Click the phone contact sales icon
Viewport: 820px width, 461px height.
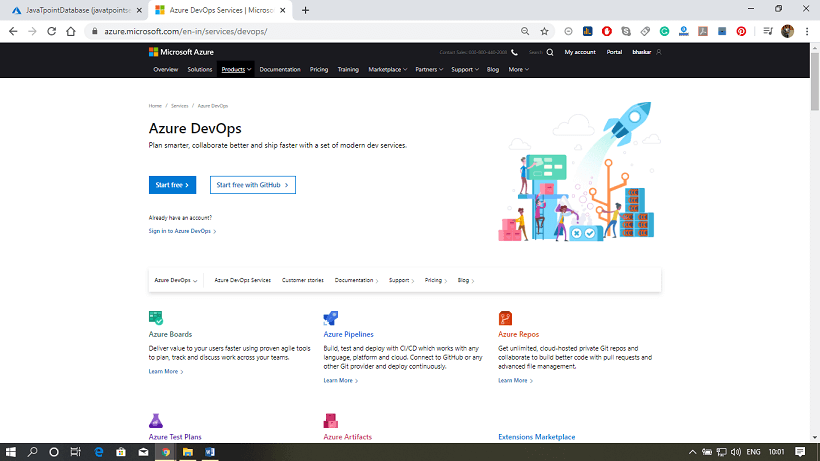coord(515,52)
